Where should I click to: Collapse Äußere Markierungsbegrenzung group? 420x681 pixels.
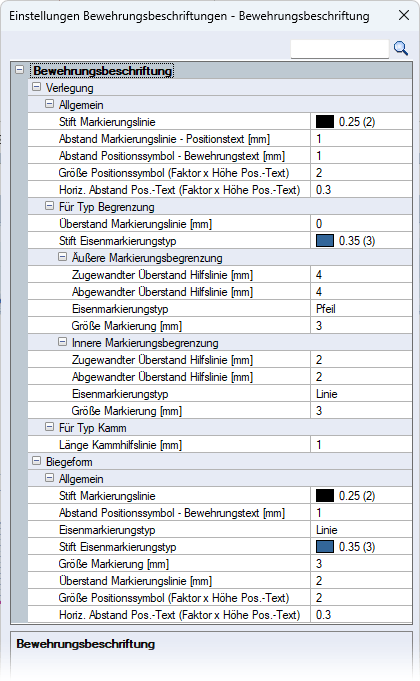(x=63, y=257)
